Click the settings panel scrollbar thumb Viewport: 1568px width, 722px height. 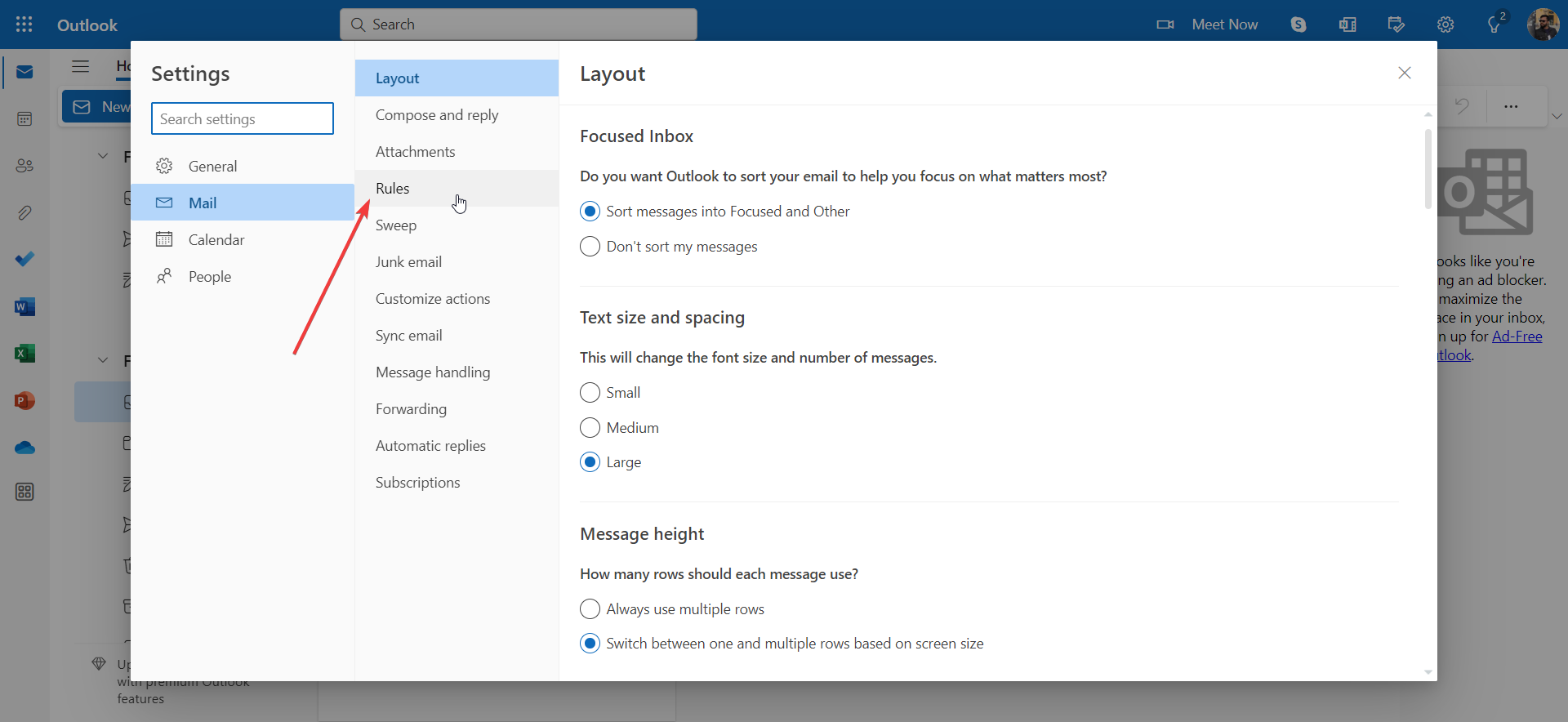(1428, 168)
